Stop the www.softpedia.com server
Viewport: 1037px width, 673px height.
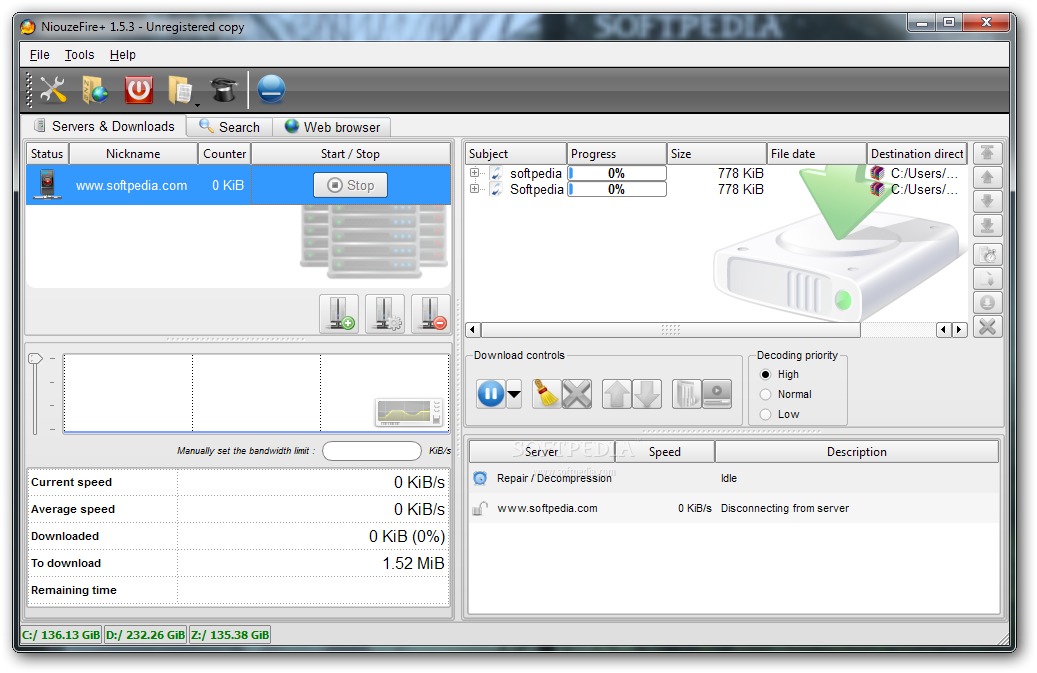pyautogui.click(x=351, y=185)
